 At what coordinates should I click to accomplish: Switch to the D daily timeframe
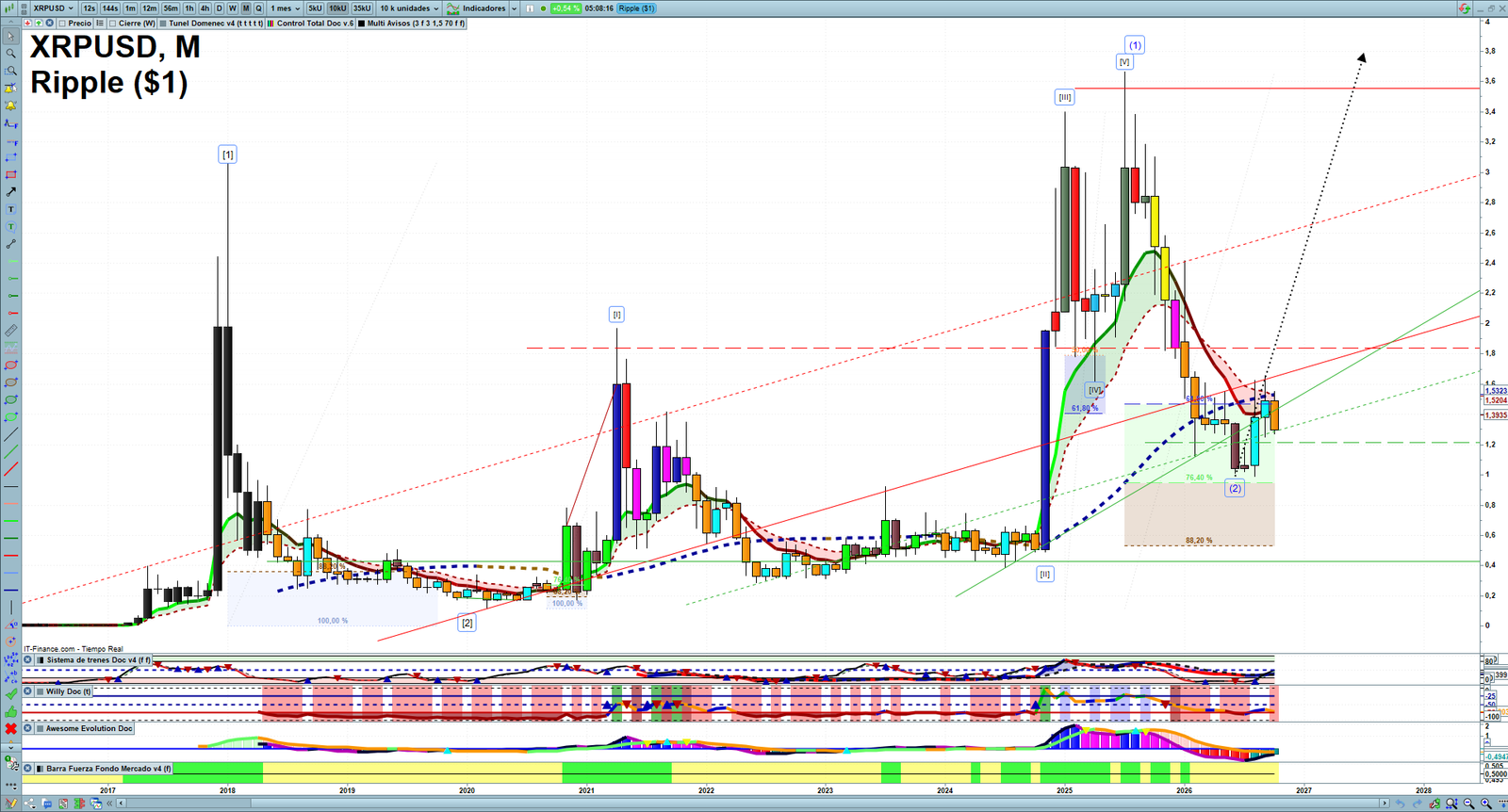click(x=220, y=8)
